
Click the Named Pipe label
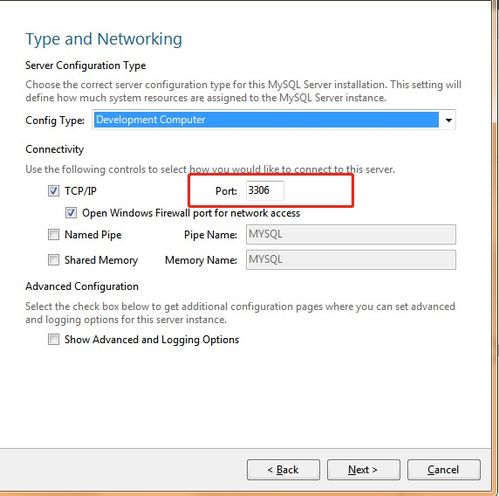tap(93, 235)
